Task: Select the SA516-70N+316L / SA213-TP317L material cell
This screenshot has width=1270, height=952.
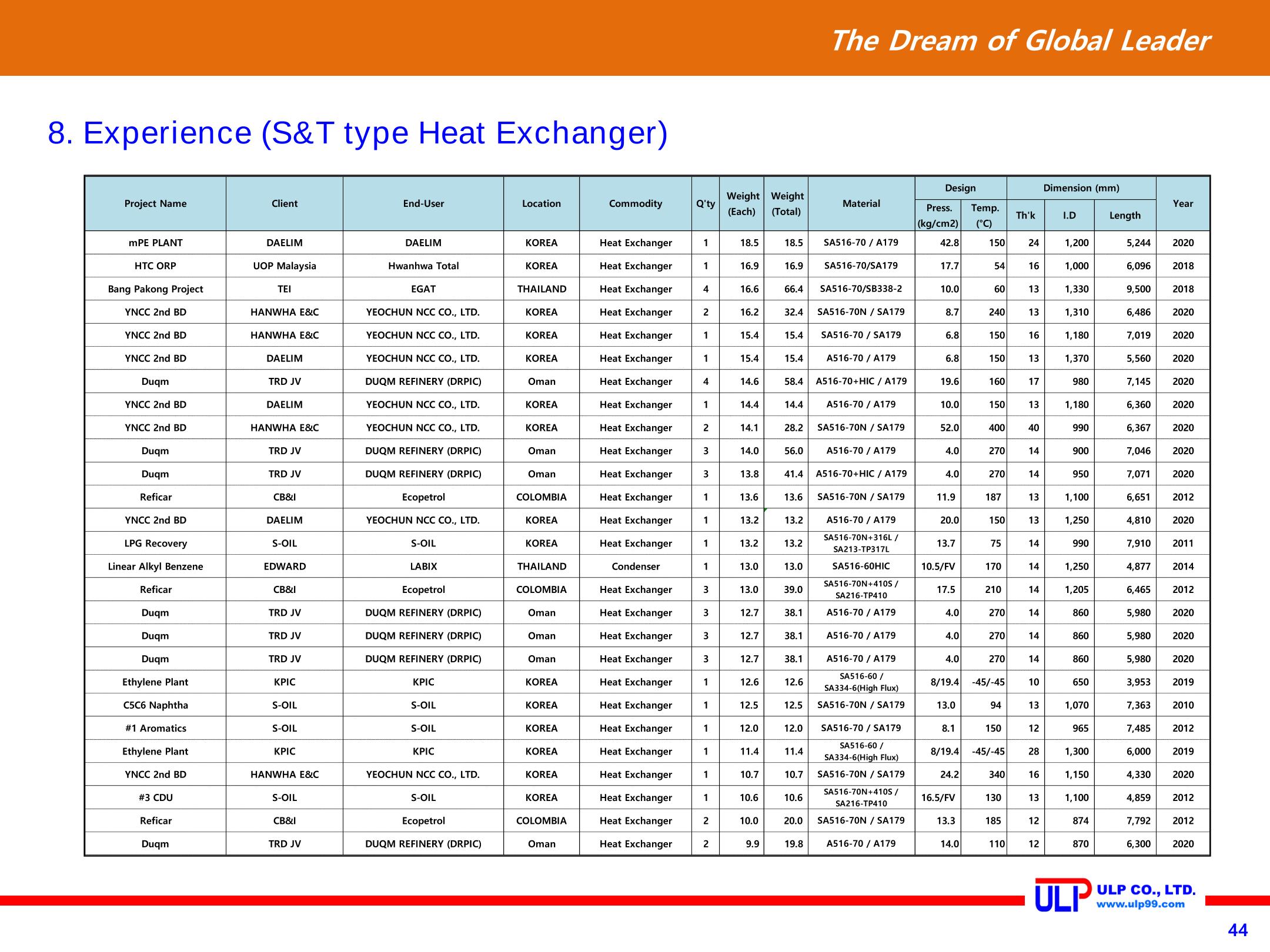Action: tap(861, 544)
